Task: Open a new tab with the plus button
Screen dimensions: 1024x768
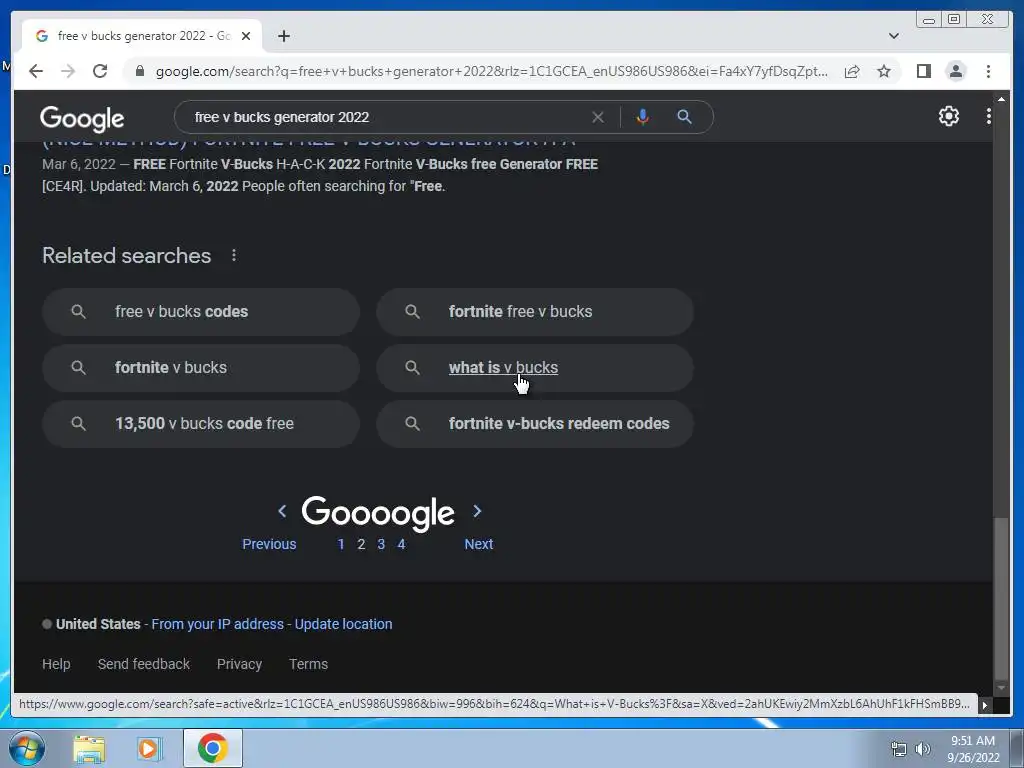Action: 283,36
